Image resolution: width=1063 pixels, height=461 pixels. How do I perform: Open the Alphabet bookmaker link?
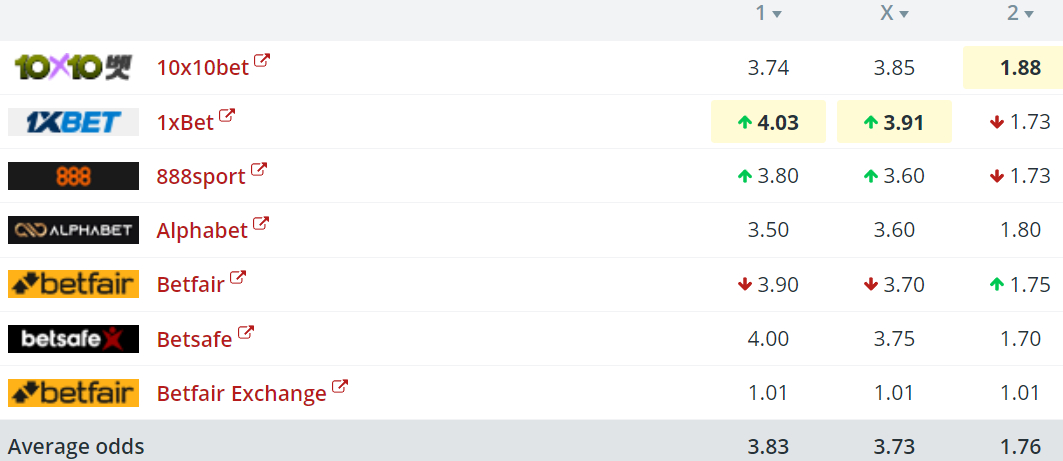(202, 231)
